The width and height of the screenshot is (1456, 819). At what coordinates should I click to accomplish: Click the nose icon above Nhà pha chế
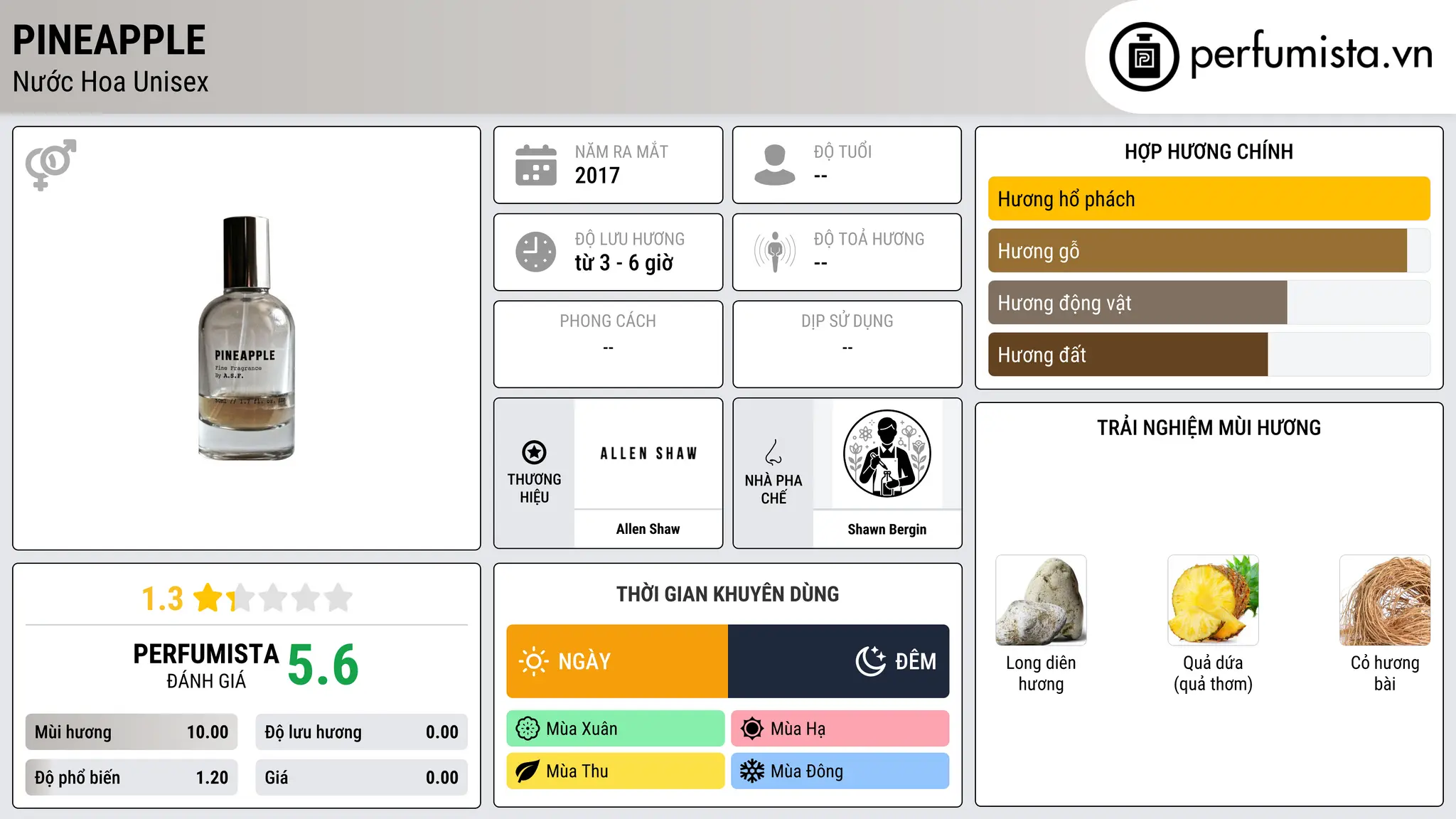coord(773,452)
